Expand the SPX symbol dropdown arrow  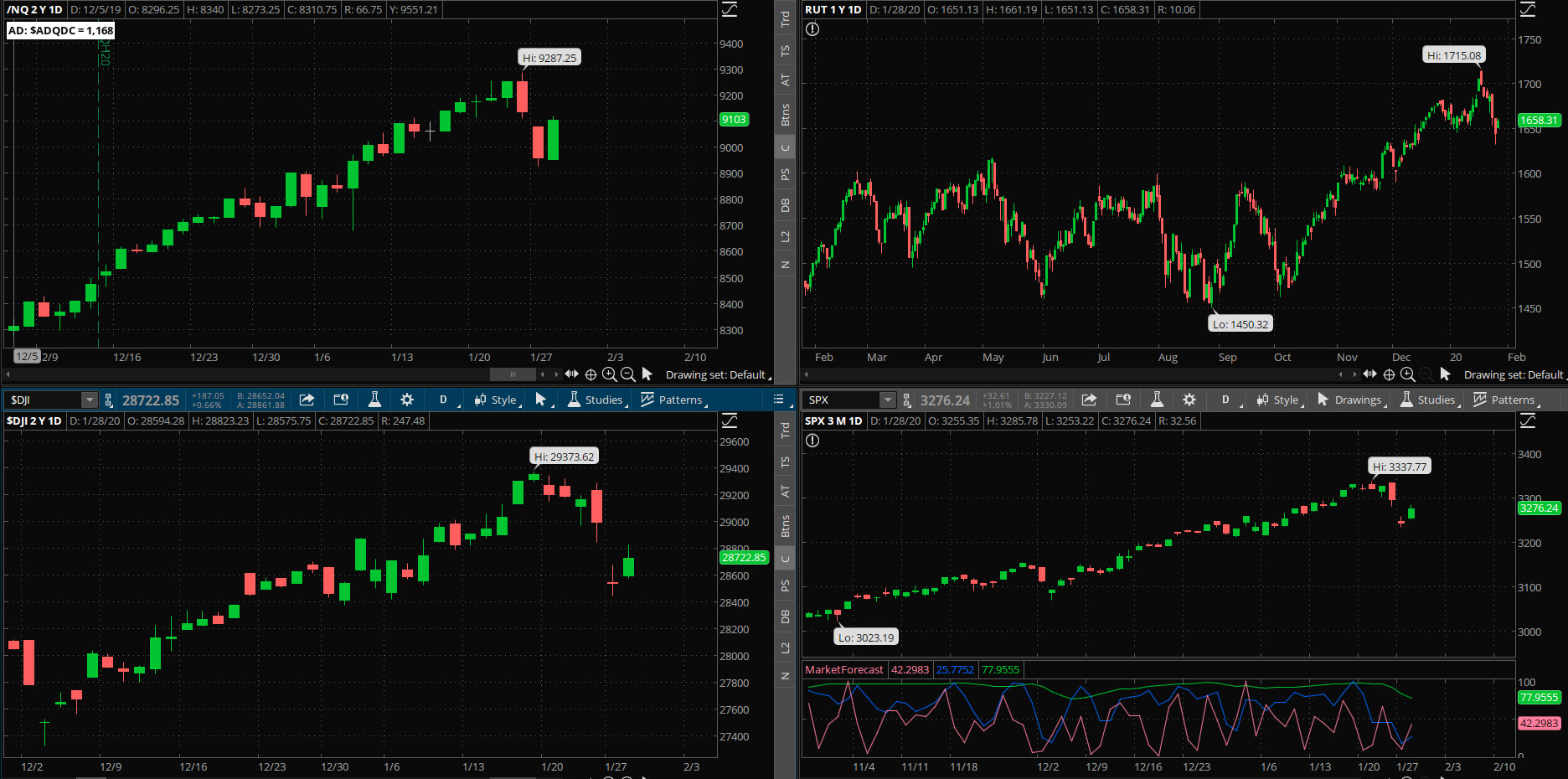click(x=888, y=400)
